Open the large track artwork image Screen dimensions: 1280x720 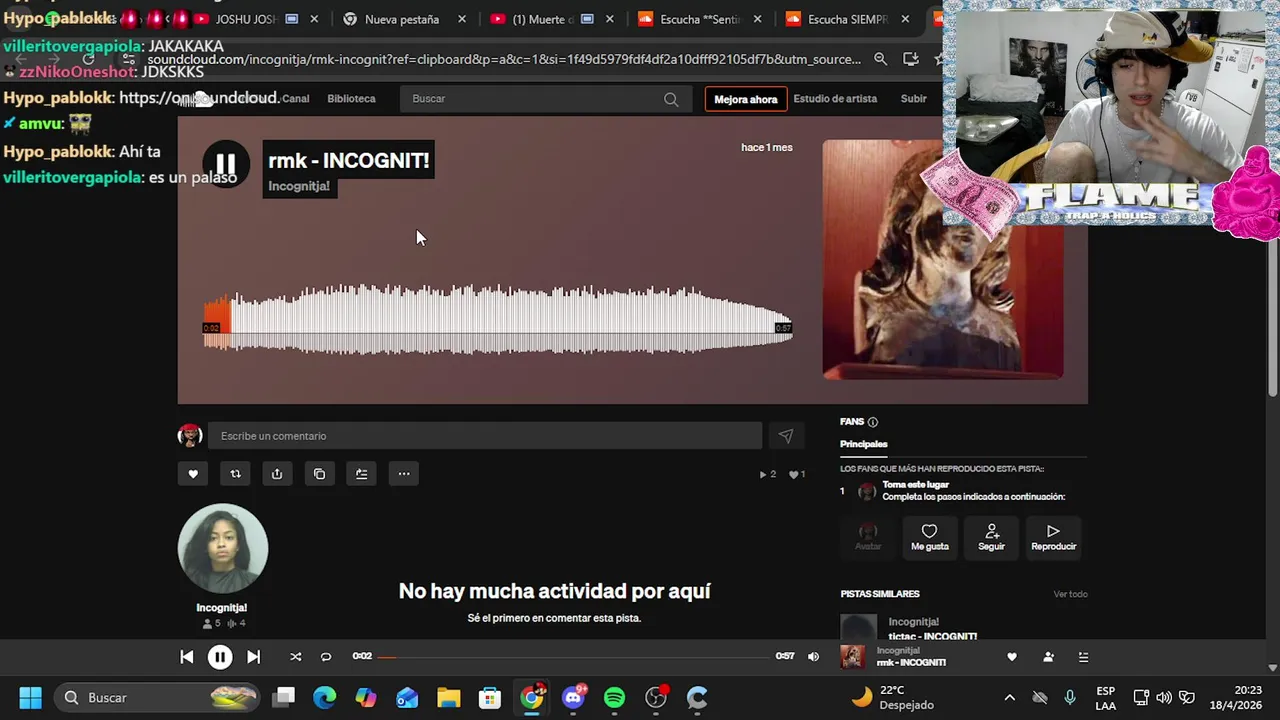tap(943, 260)
